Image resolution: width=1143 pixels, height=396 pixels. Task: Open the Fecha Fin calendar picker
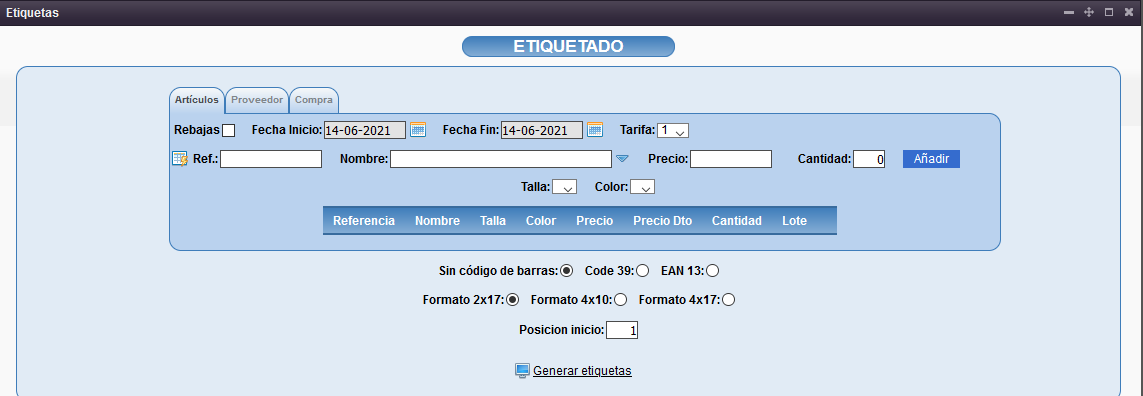pyautogui.click(x=596, y=130)
